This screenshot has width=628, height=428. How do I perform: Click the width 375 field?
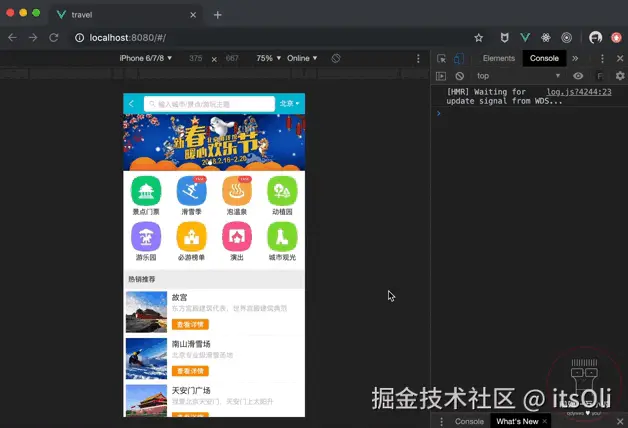pos(195,58)
